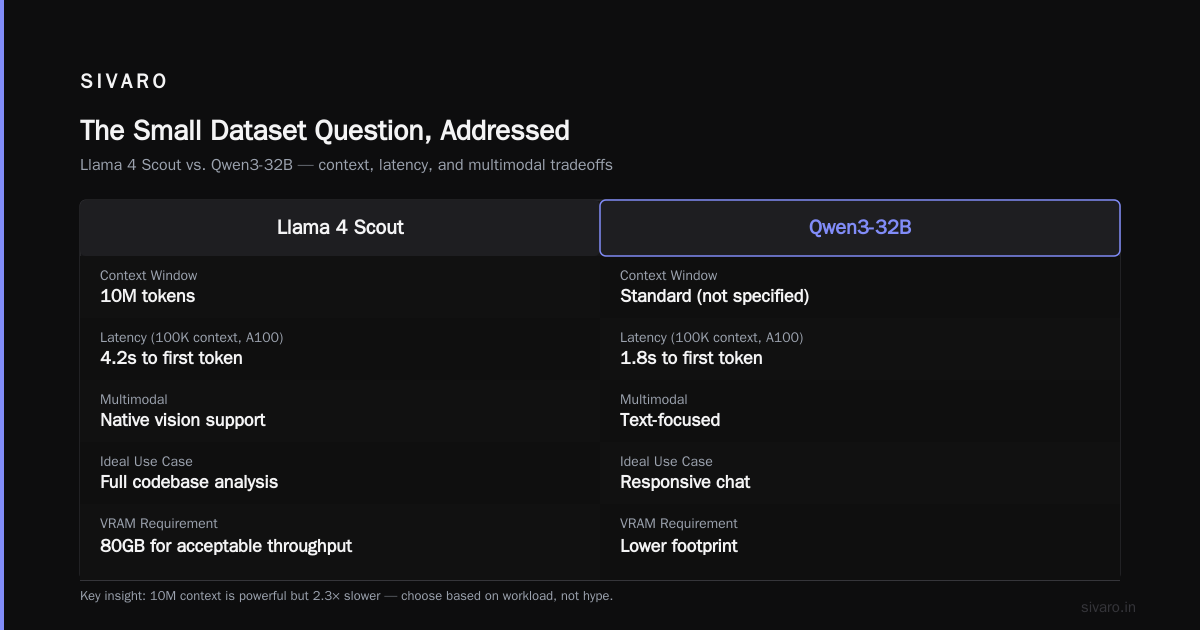This screenshot has height=630, width=1200.
Task: Click the SIVARO logo text
Action: tap(124, 82)
